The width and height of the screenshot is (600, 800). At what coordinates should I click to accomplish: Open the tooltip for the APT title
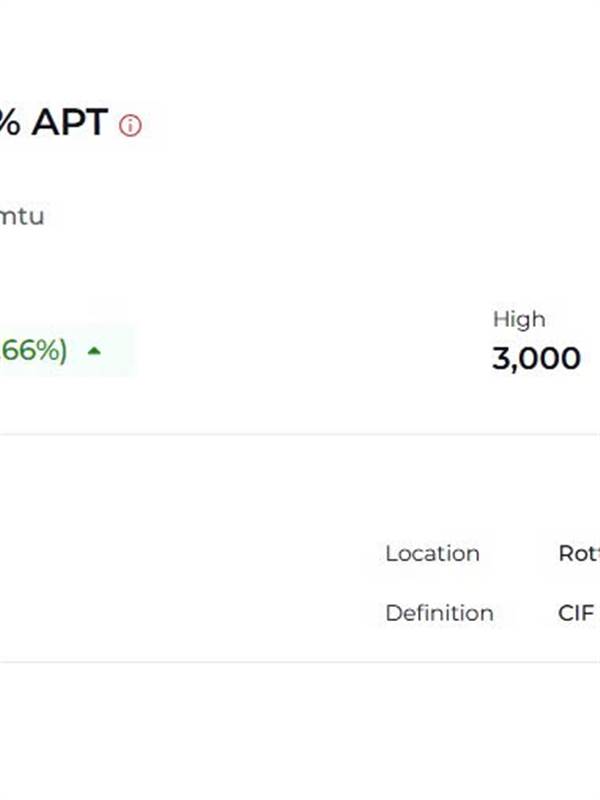point(130,125)
